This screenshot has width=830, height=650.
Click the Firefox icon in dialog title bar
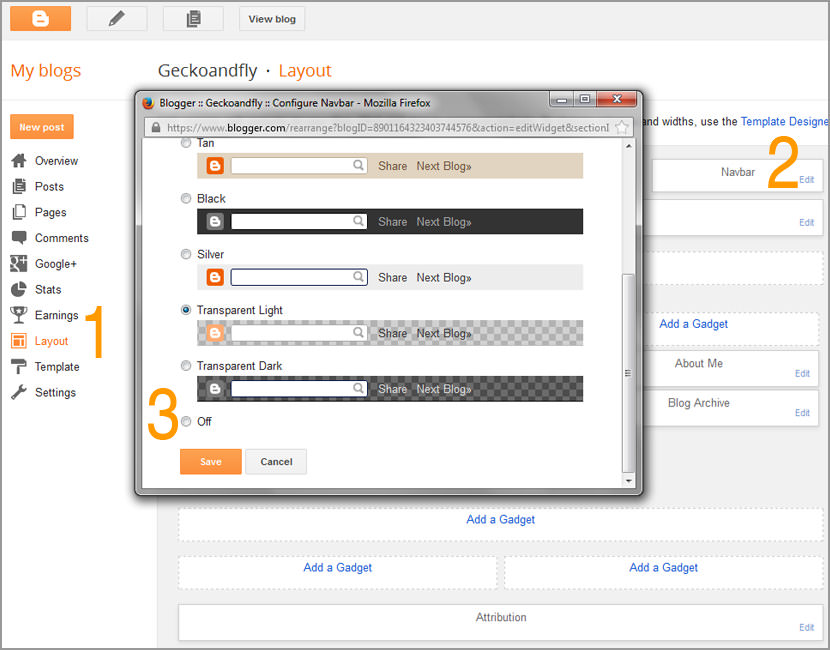[149, 103]
